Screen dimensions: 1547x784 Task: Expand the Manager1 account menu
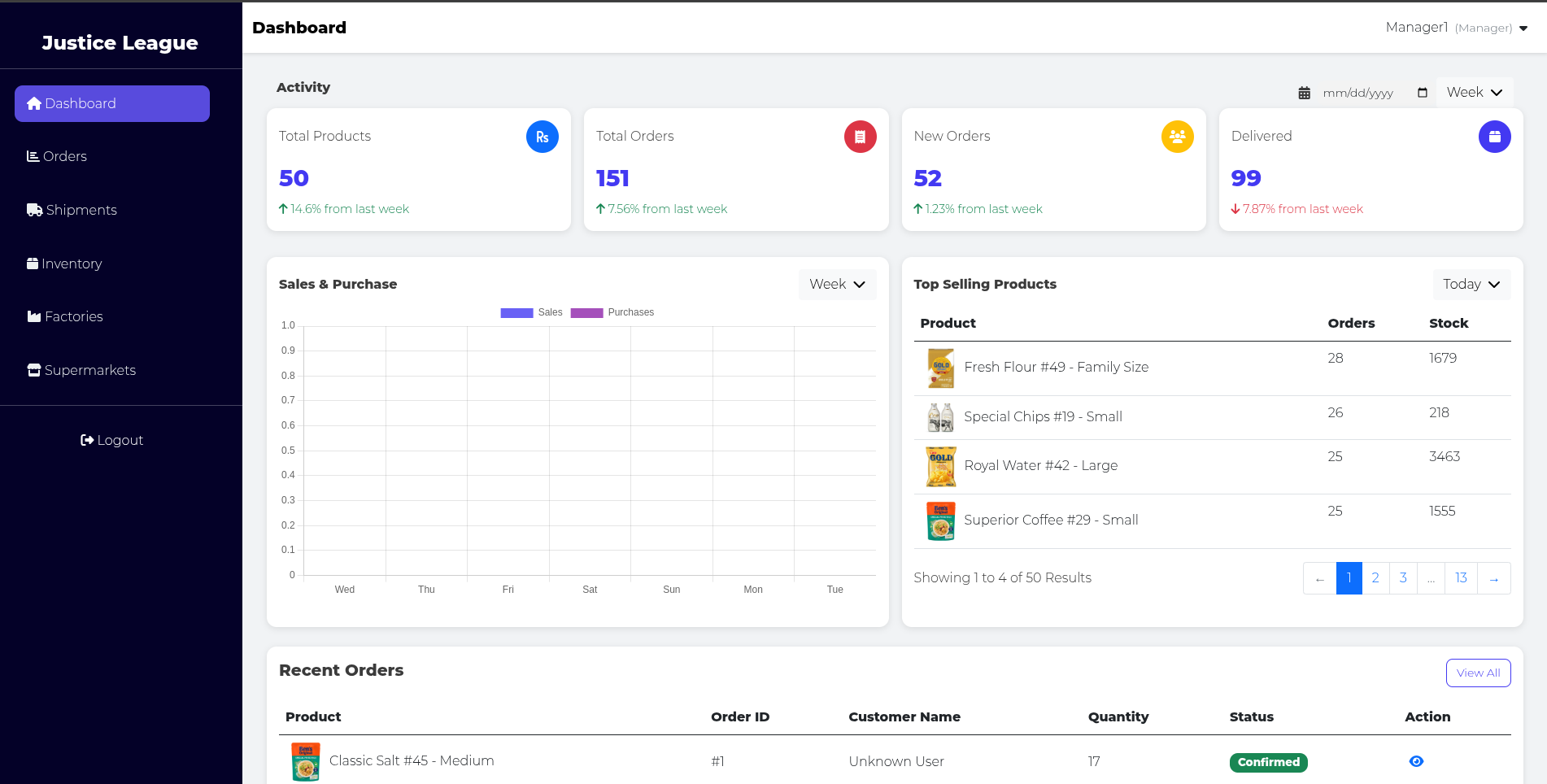(1457, 28)
